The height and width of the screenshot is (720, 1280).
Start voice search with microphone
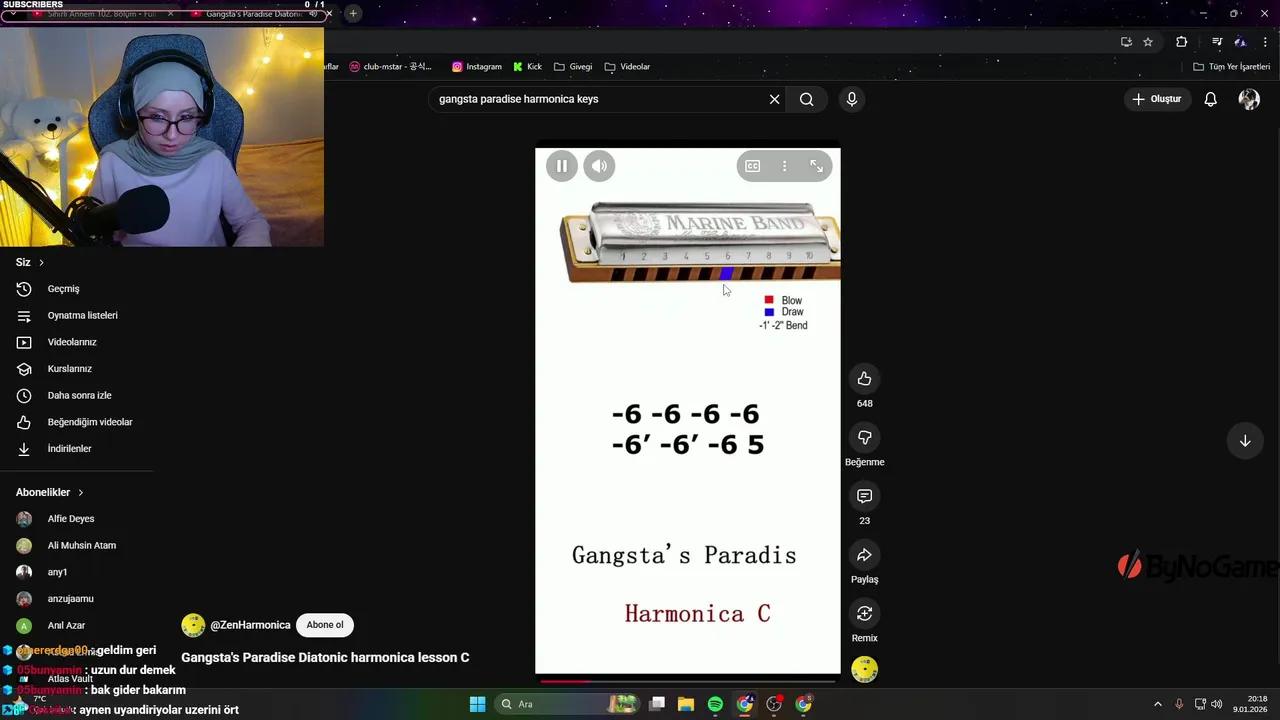point(852,99)
